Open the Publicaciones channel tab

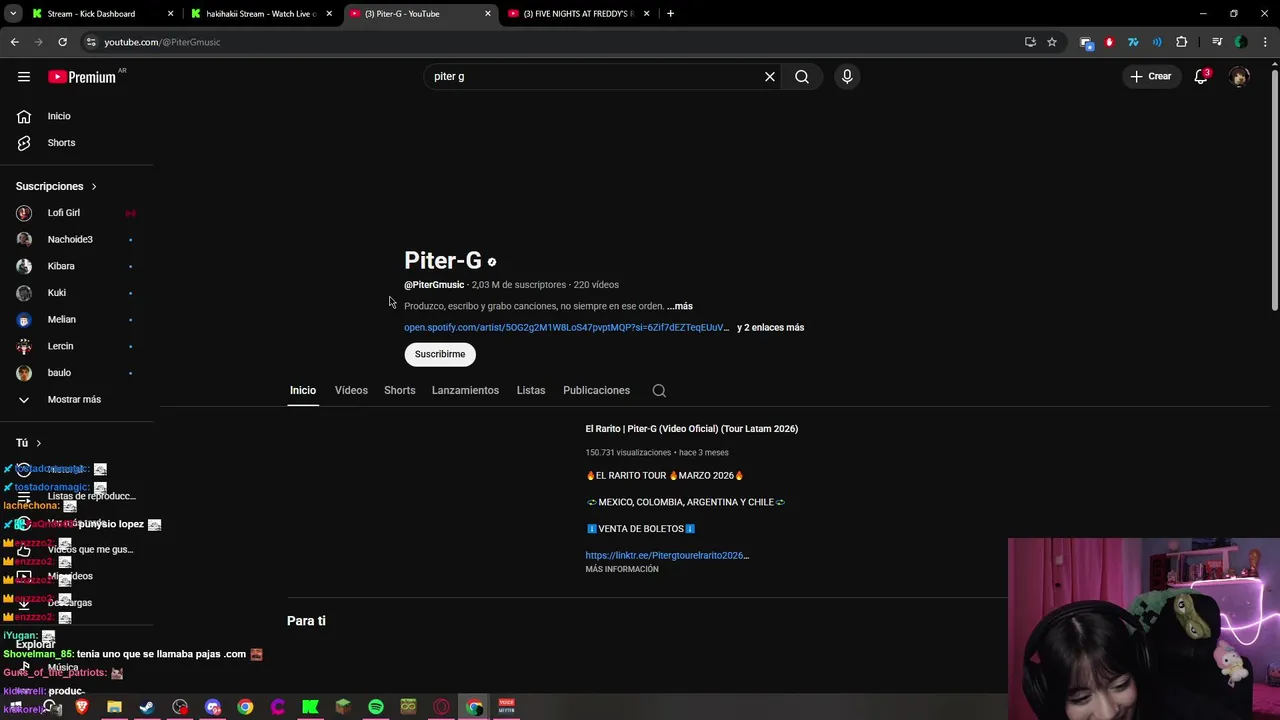(596, 391)
